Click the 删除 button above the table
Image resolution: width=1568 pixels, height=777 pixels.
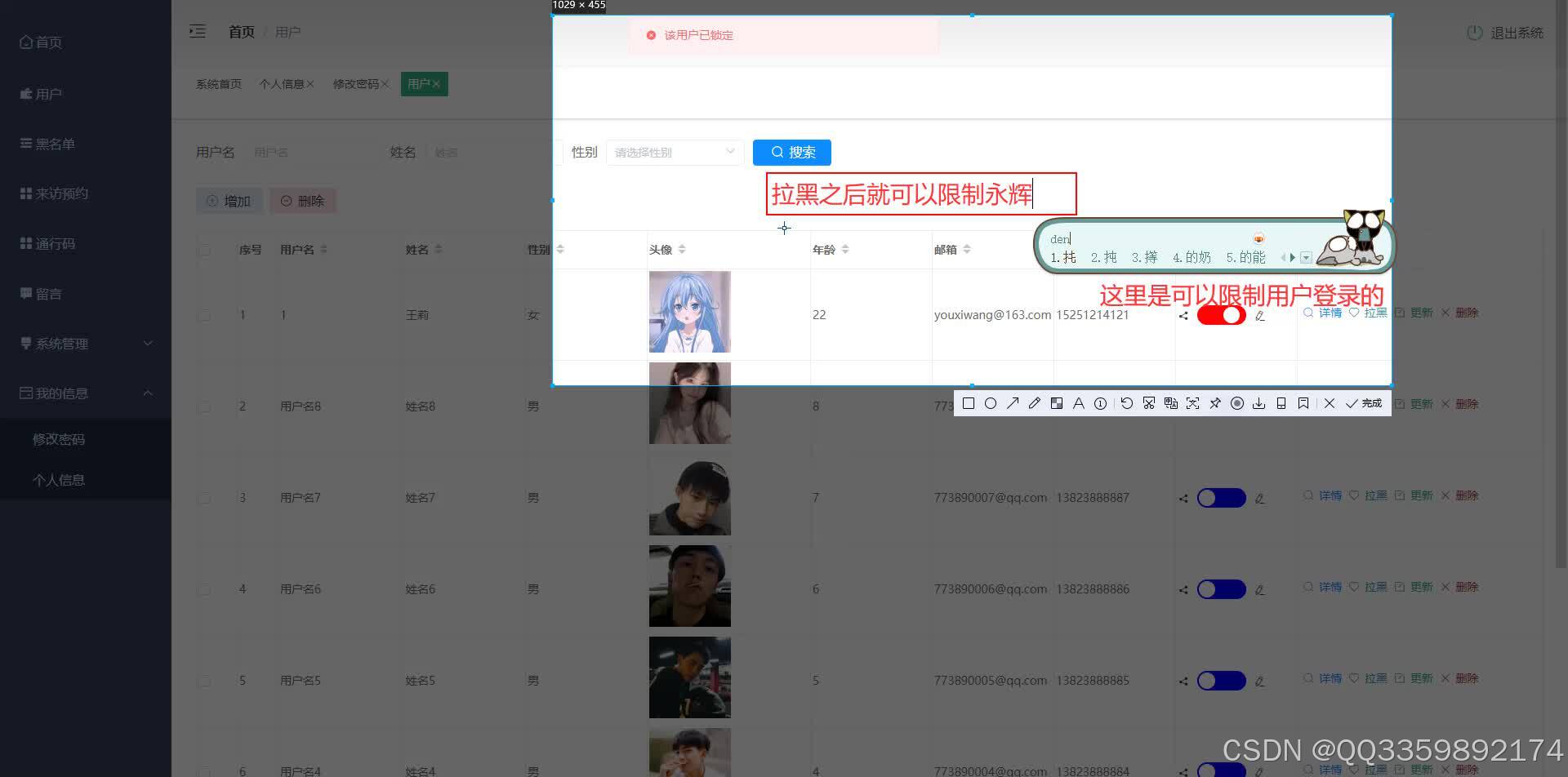click(303, 201)
